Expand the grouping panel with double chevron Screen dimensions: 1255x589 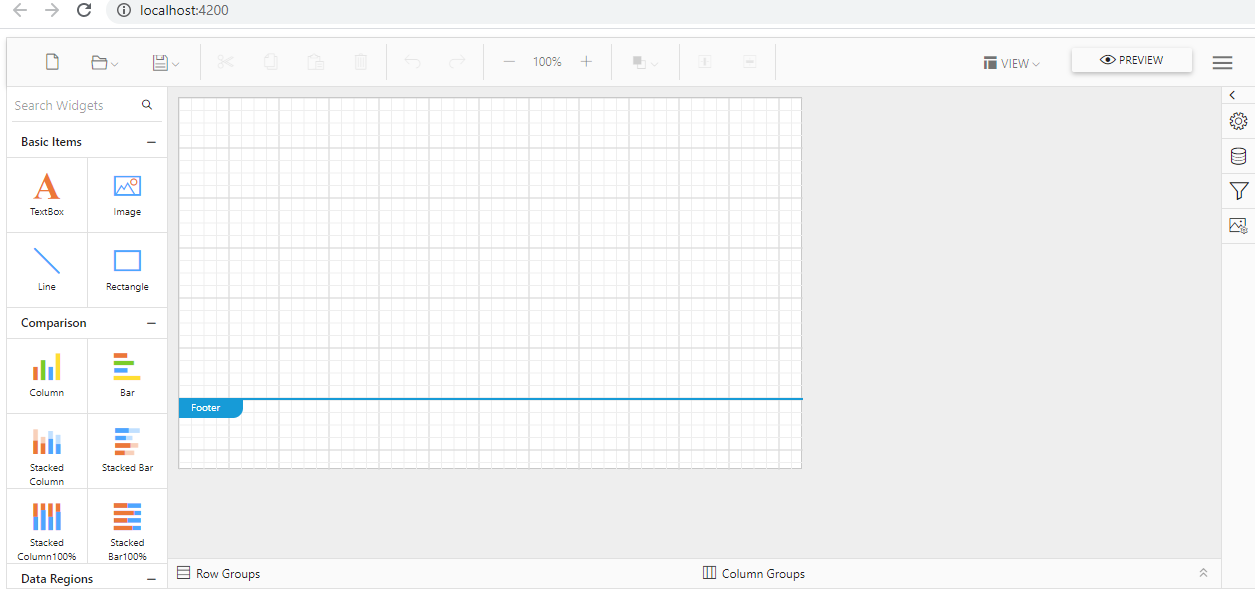[x=1203, y=573]
